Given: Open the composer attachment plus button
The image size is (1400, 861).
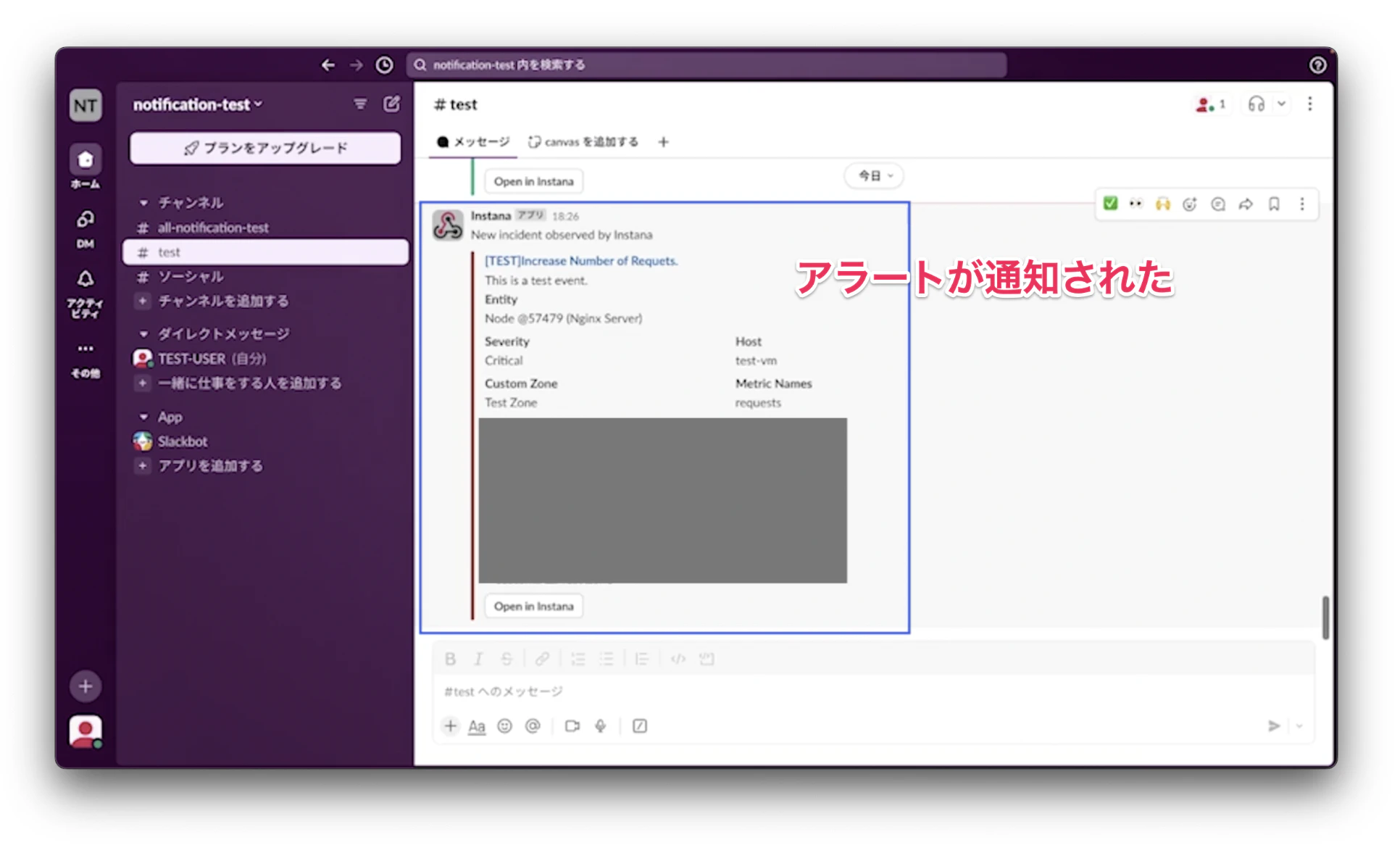Looking at the screenshot, I should (450, 726).
